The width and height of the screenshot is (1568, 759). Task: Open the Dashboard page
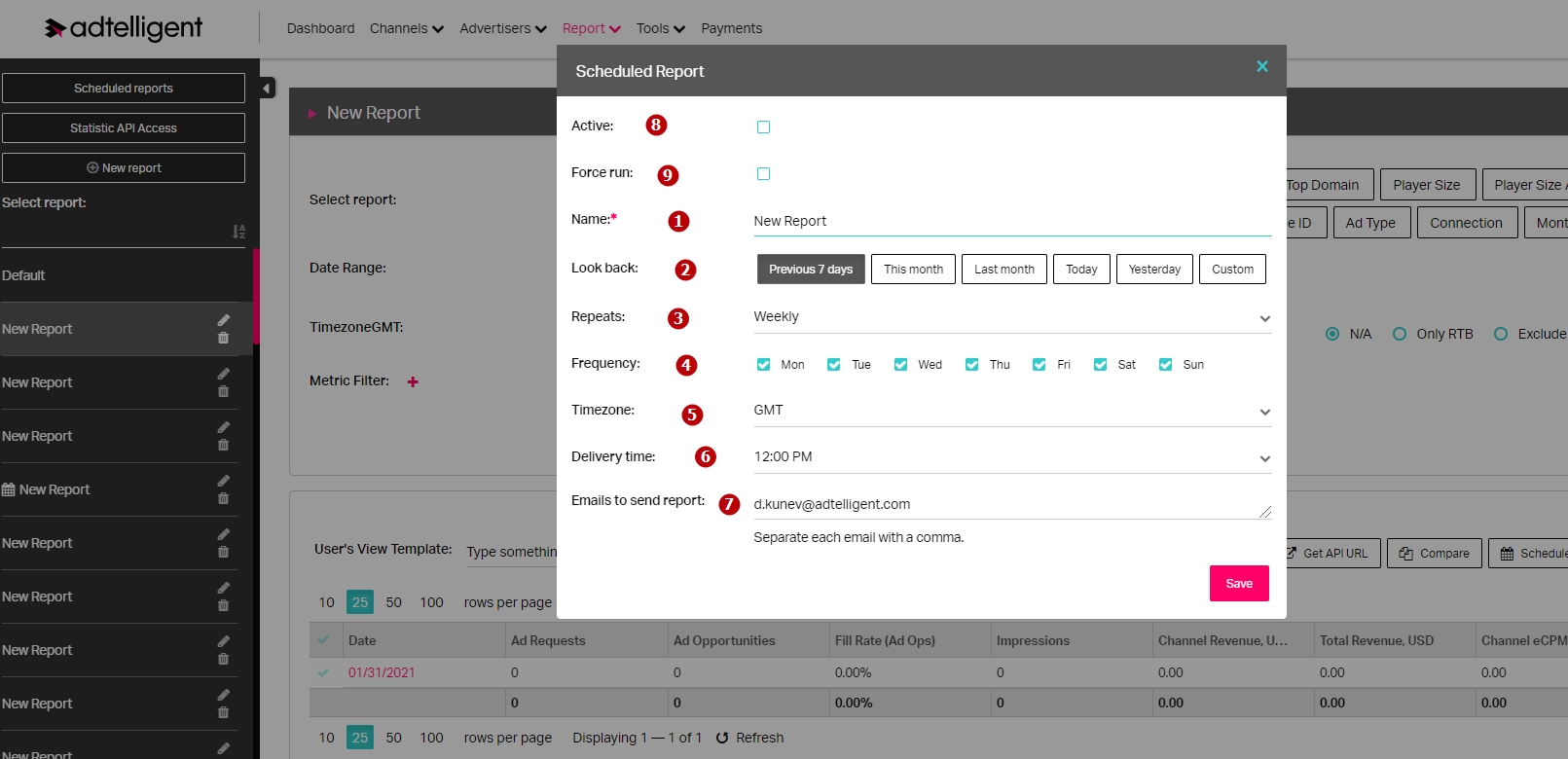pyautogui.click(x=320, y=28)
